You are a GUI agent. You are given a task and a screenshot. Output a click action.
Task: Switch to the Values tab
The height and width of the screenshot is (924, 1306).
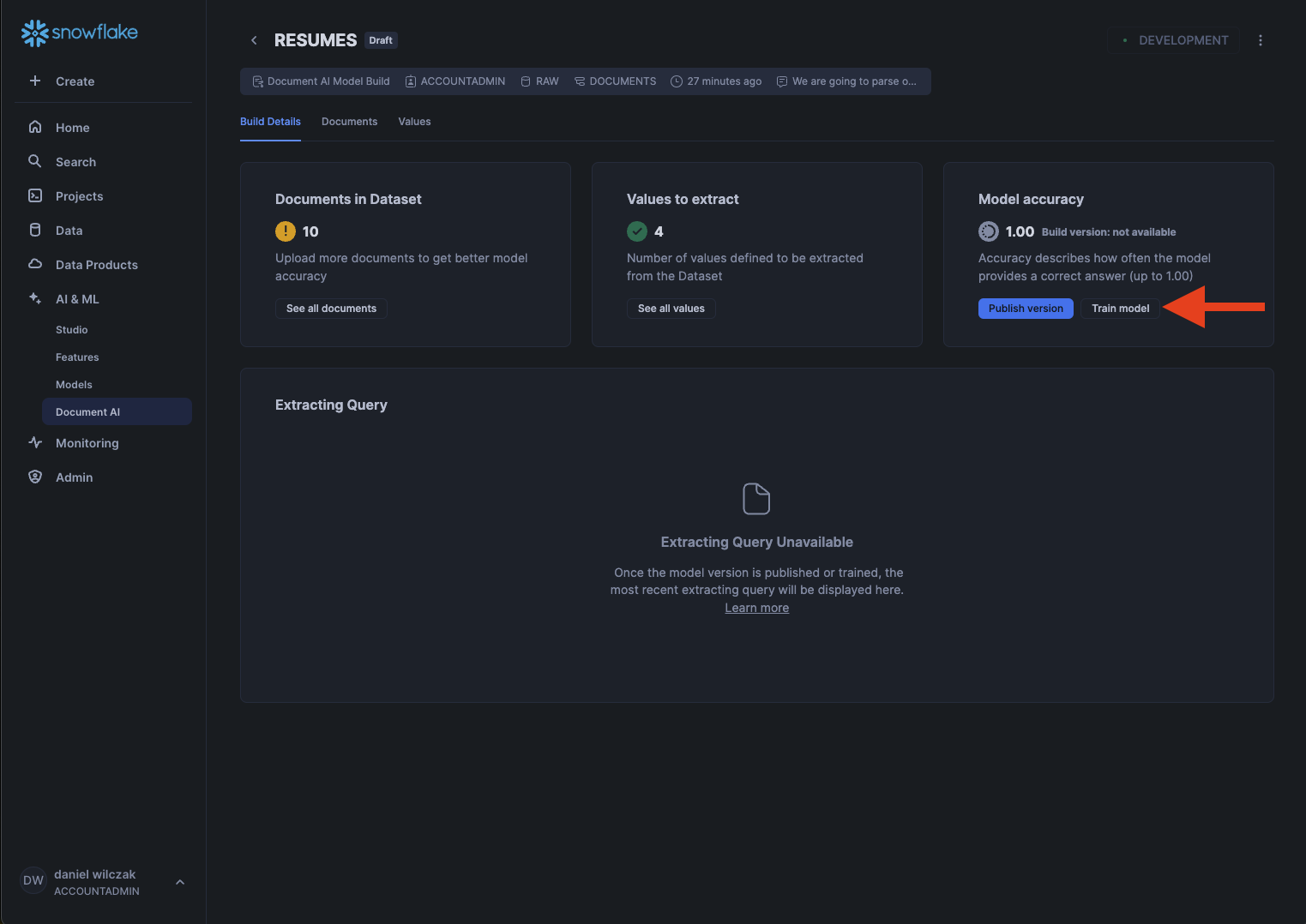coord(414,122)
